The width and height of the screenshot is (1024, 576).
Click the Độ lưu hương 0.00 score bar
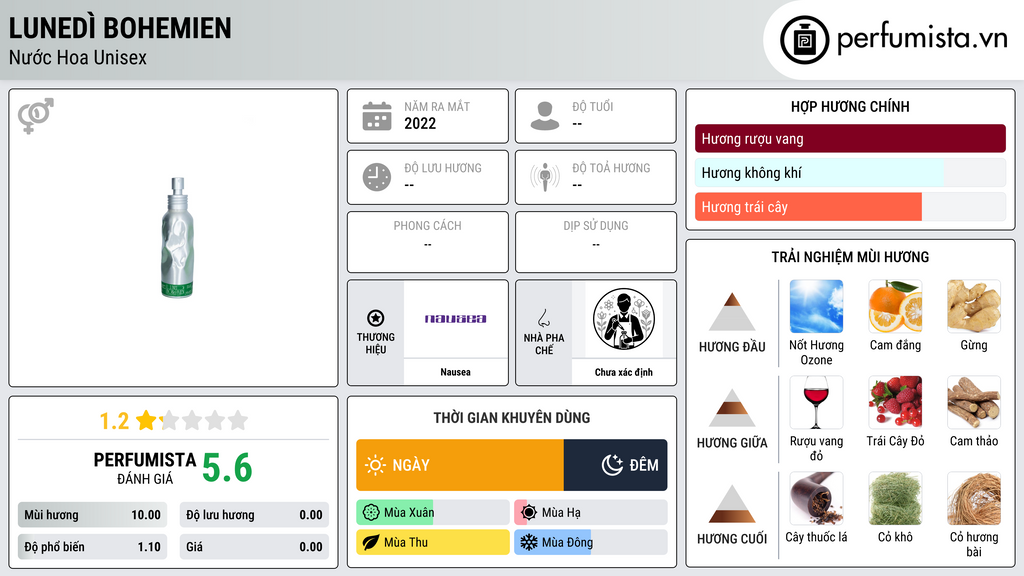(254, 515)
